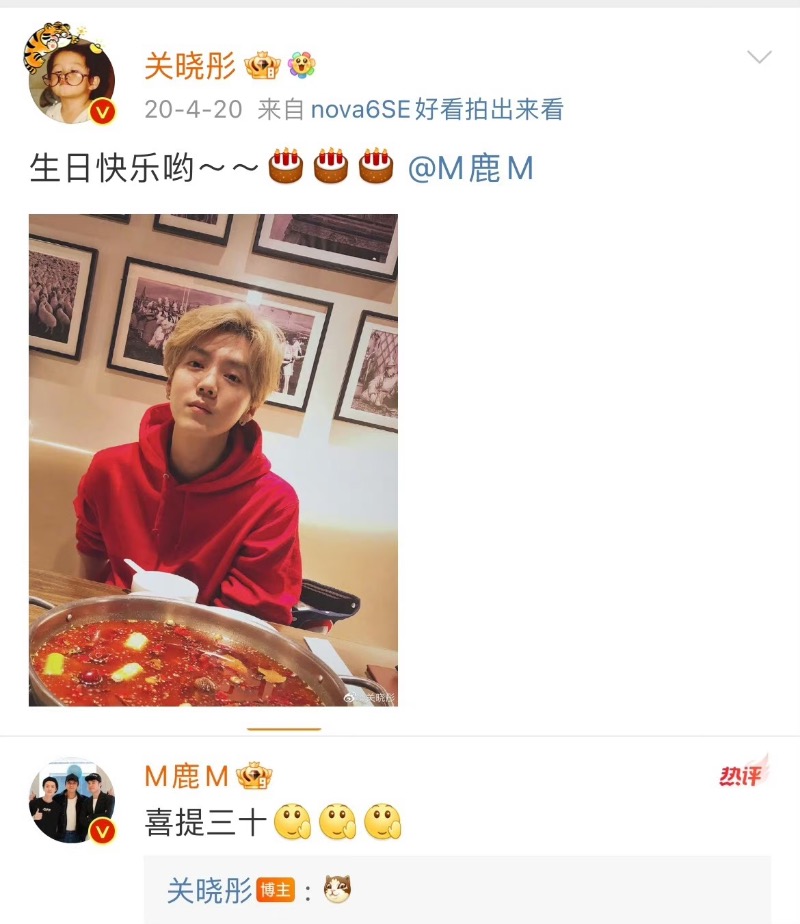Tap the 博主 author tag in reply
This screenshot has height=924, width=800.
pyautogui.click(x=275, y=890)
